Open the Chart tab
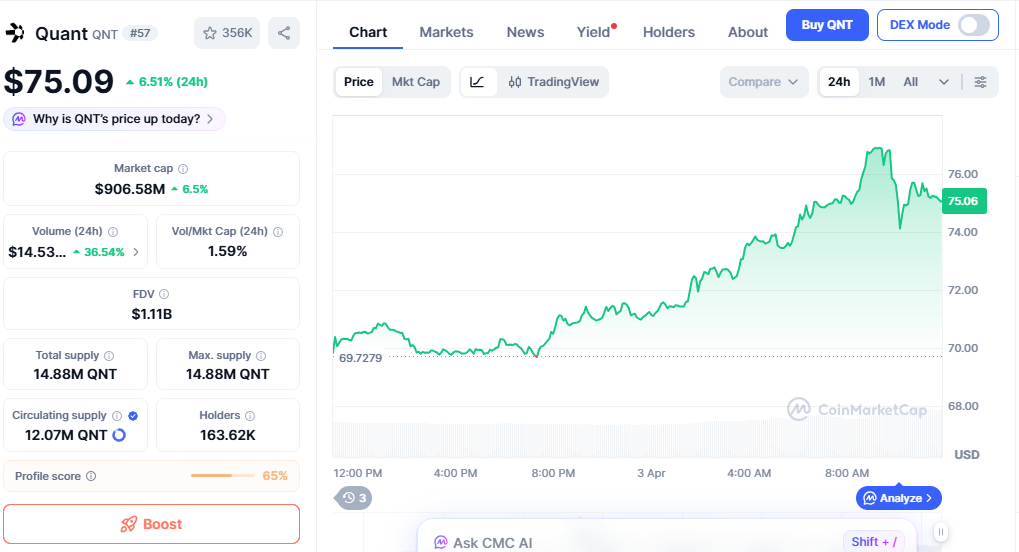 [x=368, y=32]
